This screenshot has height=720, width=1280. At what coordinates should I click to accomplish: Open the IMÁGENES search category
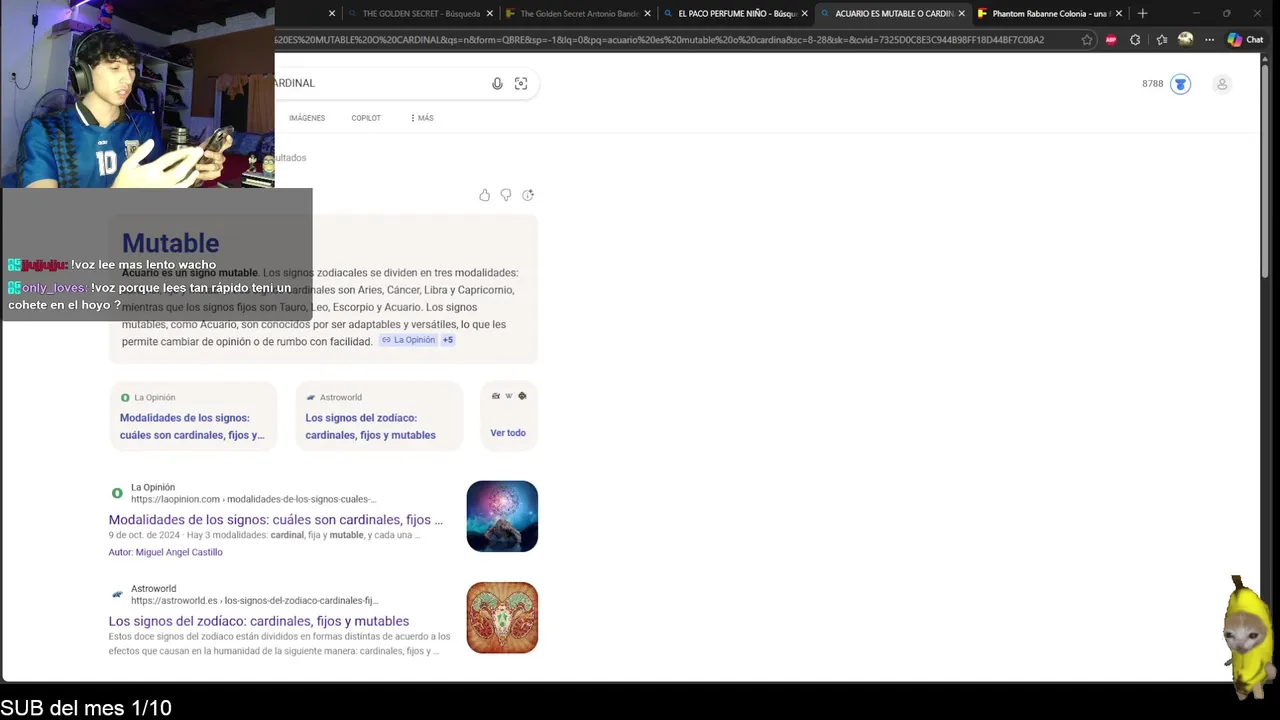tap(307, 118)
